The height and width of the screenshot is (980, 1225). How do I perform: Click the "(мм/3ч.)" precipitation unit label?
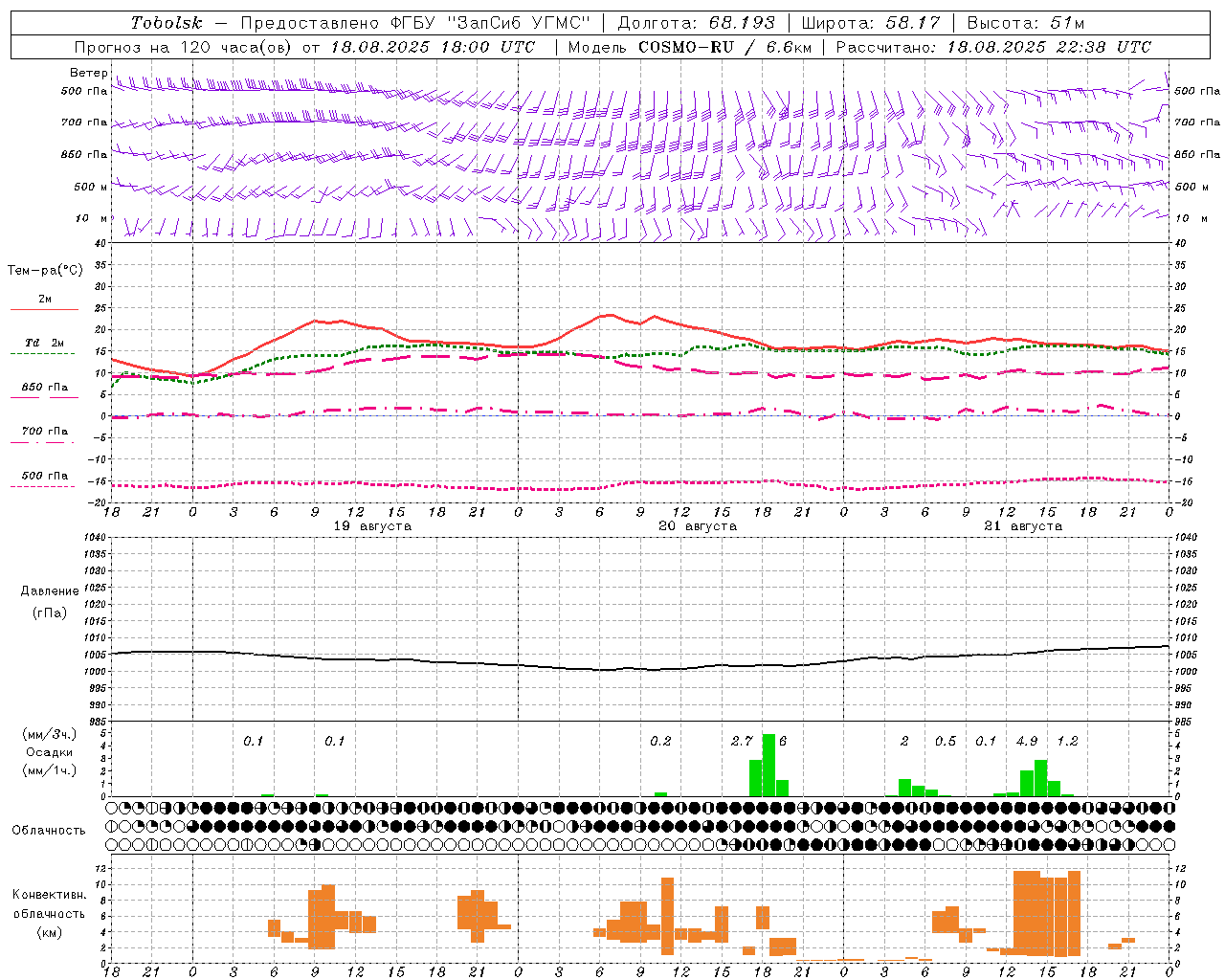[49, 734]
